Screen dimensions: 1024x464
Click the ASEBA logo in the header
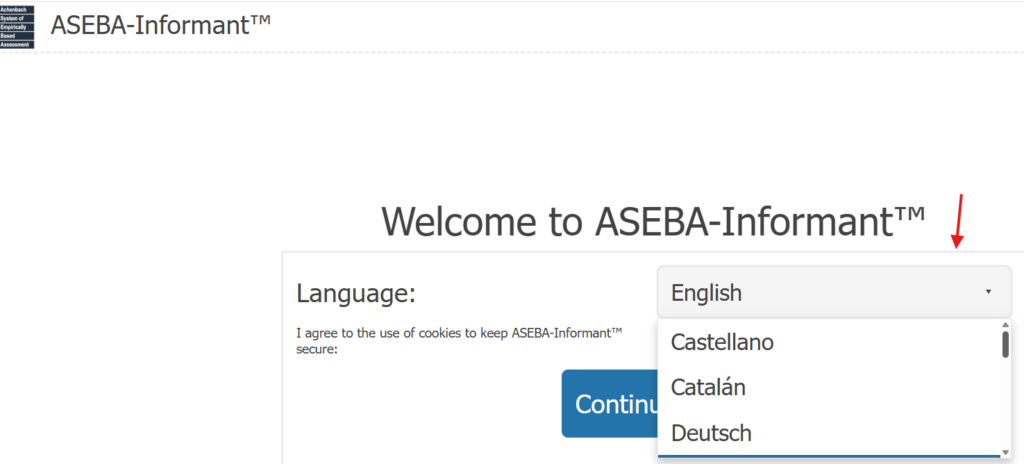pyautogui.click(x=17, y=26)
